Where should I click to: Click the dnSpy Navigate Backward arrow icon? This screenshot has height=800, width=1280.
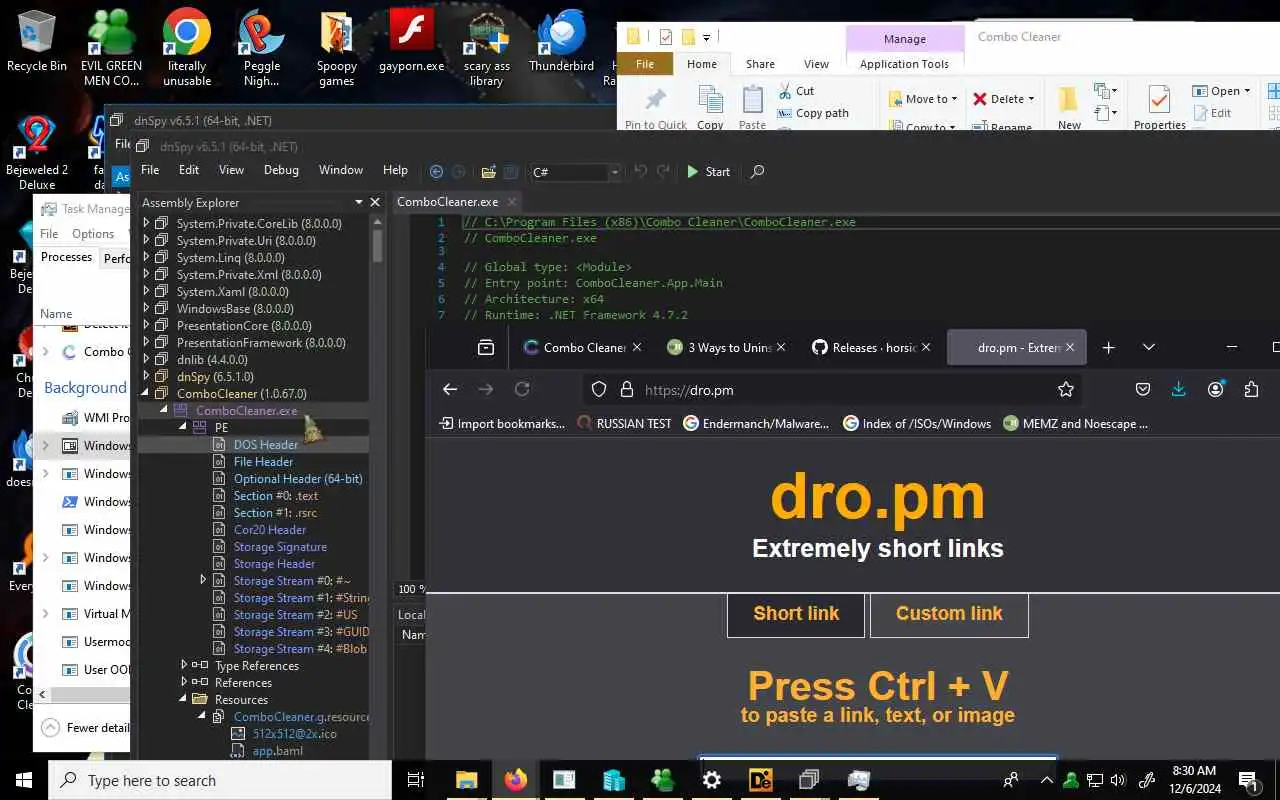(x=436, y=172)
